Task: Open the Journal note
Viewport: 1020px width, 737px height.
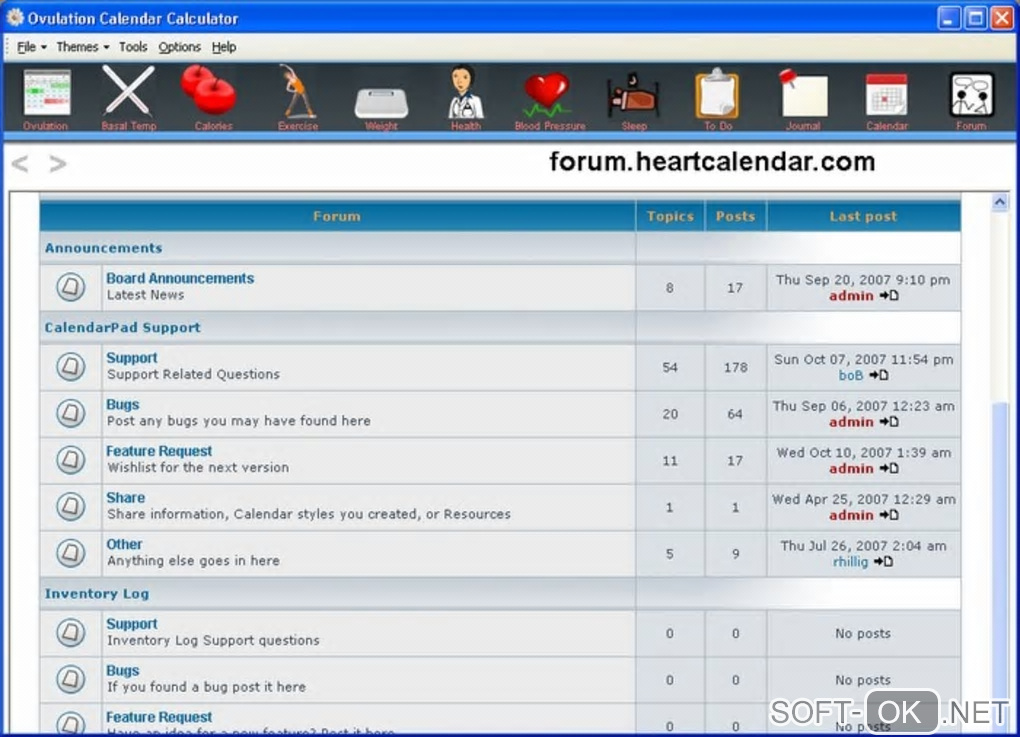Action: point(803,100)
